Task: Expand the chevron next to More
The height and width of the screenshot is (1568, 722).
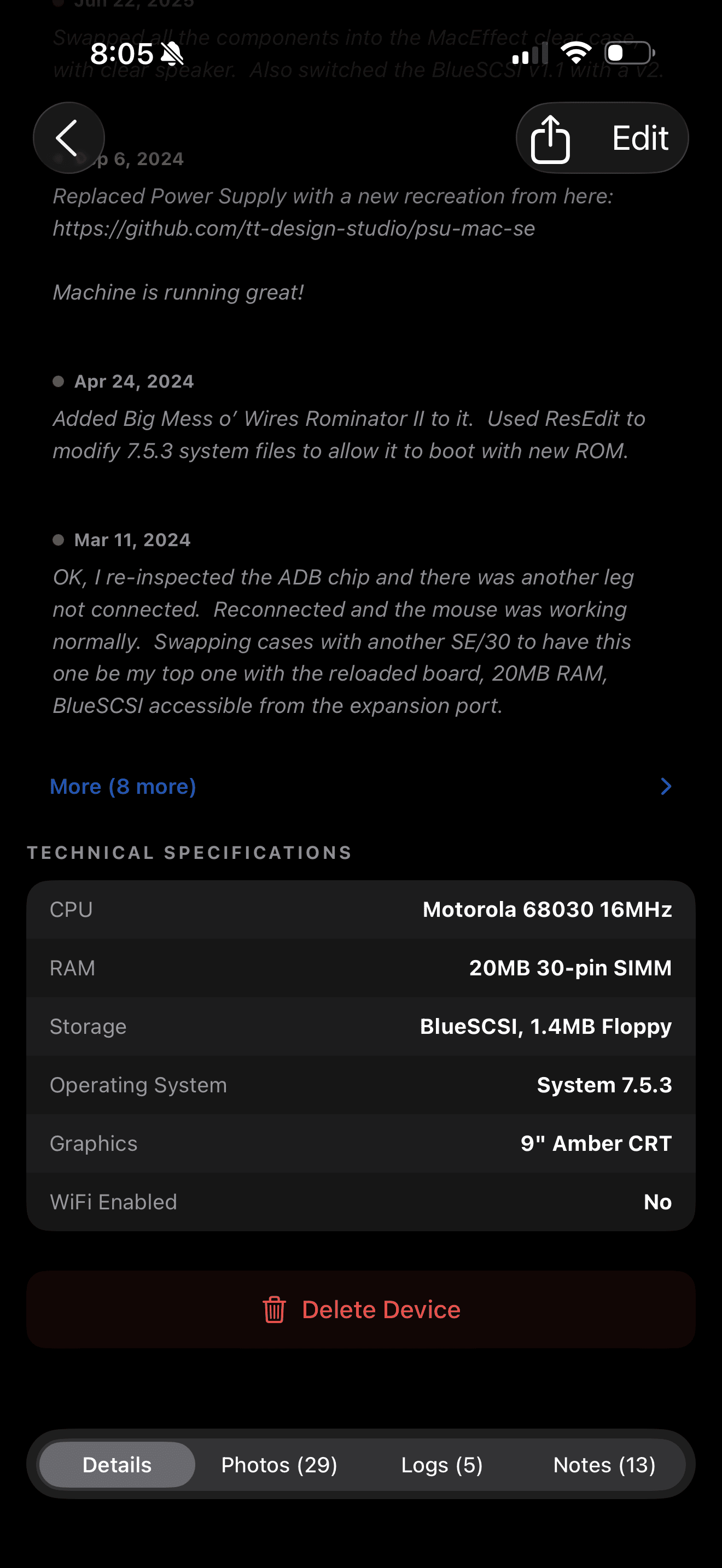Action: click(x=666, y=786)
